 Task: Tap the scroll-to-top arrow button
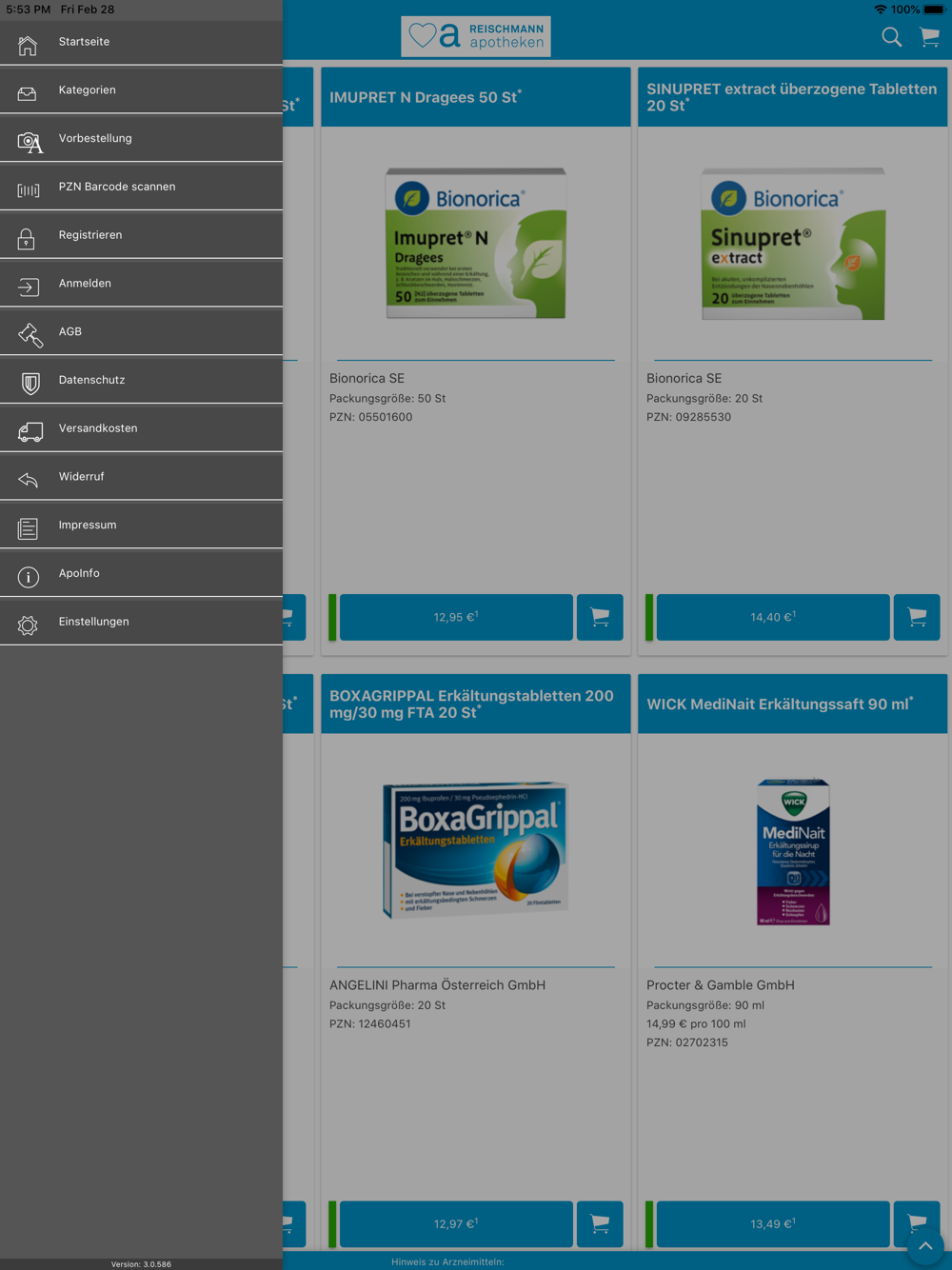[x=924, y=1246]
